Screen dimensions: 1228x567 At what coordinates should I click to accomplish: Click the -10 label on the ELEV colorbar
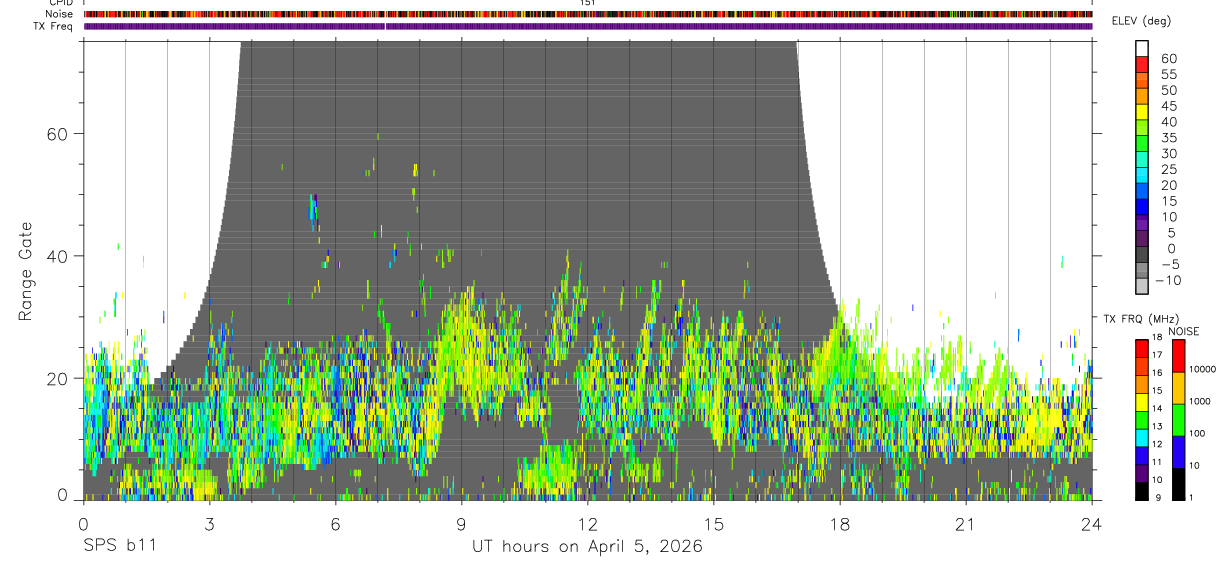pos(1168,280)
